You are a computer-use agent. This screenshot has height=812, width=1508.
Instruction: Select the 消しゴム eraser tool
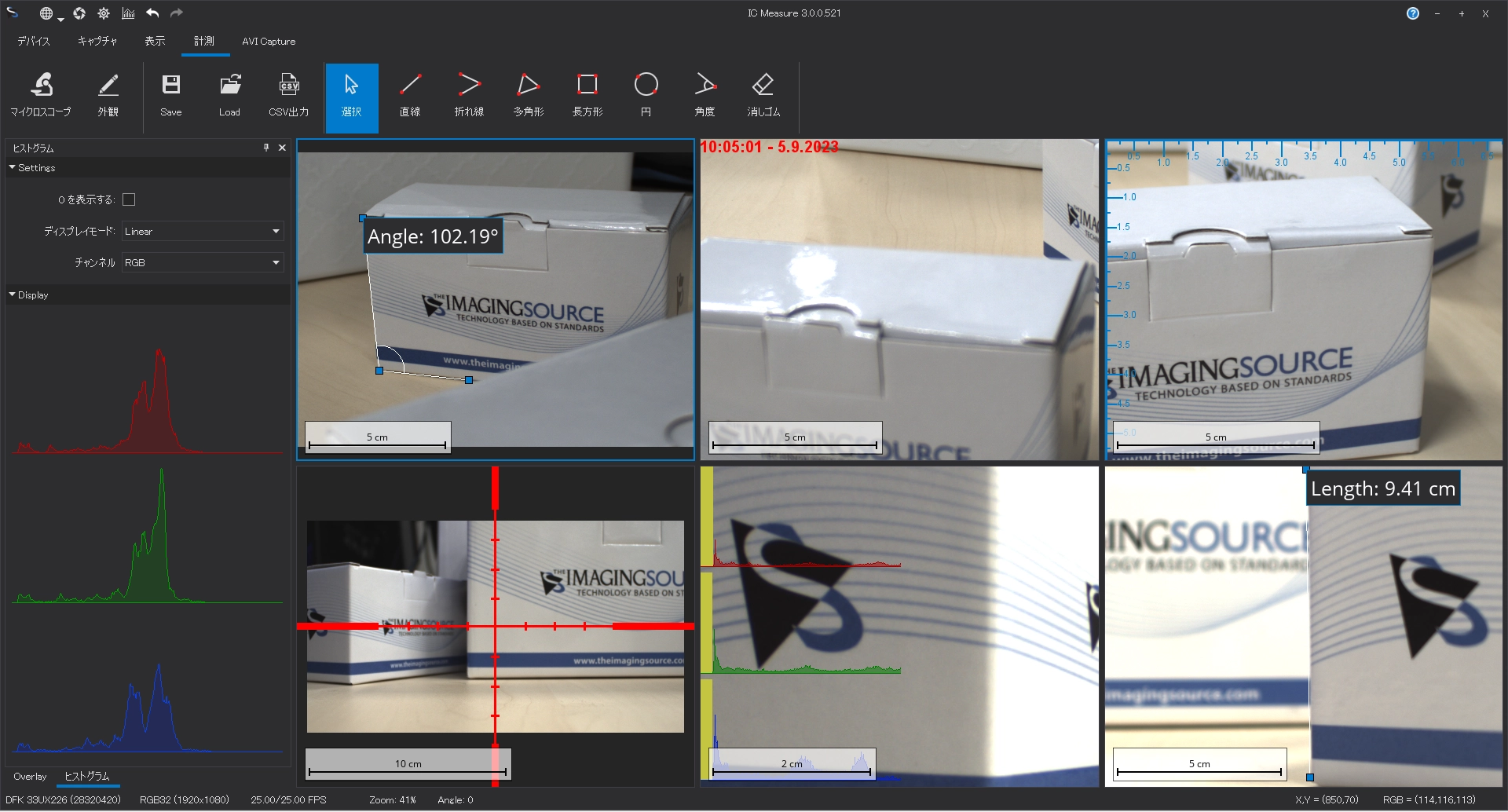[763, 97]
